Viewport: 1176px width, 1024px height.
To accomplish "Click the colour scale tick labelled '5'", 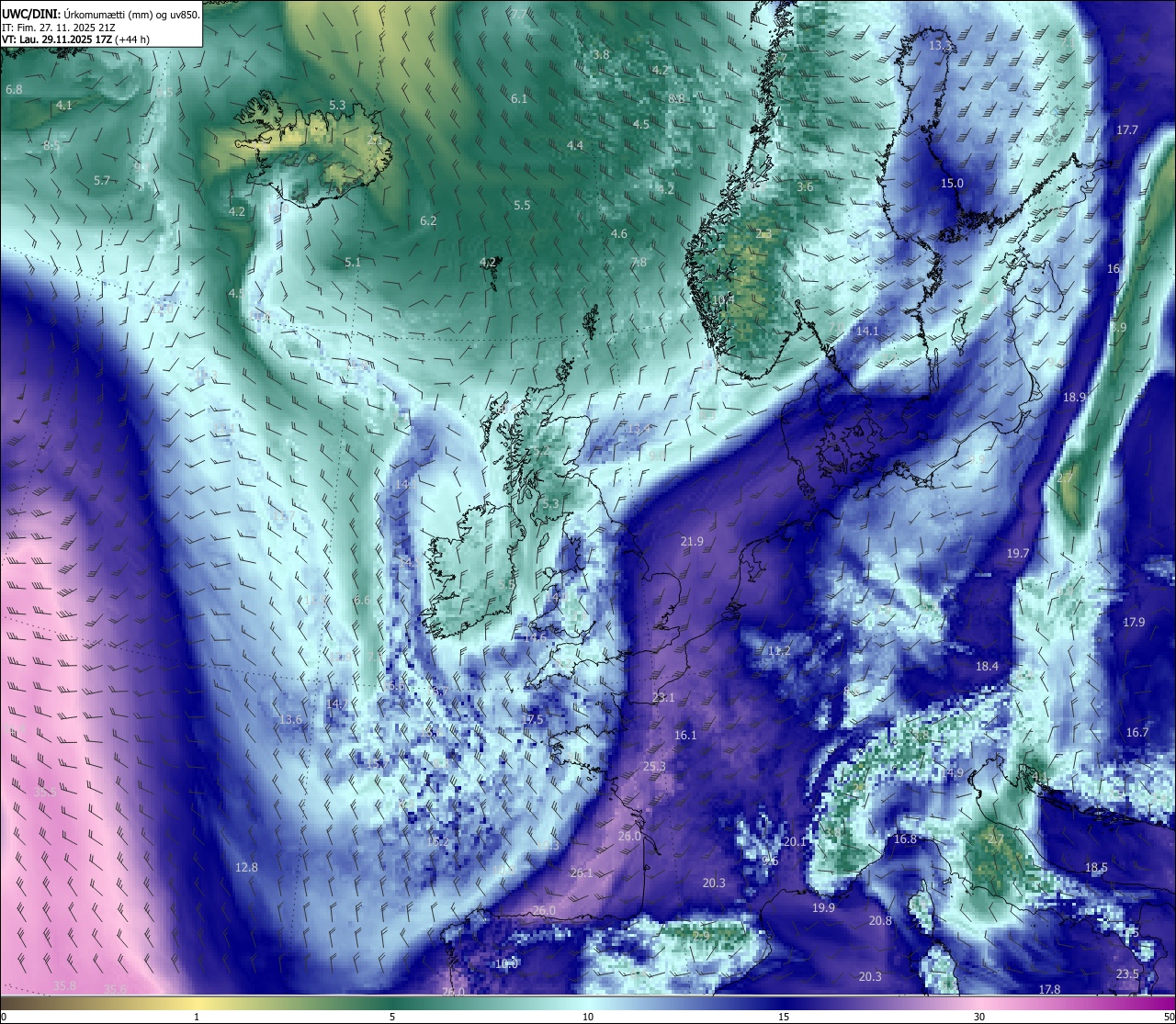I will (392, 1017).
